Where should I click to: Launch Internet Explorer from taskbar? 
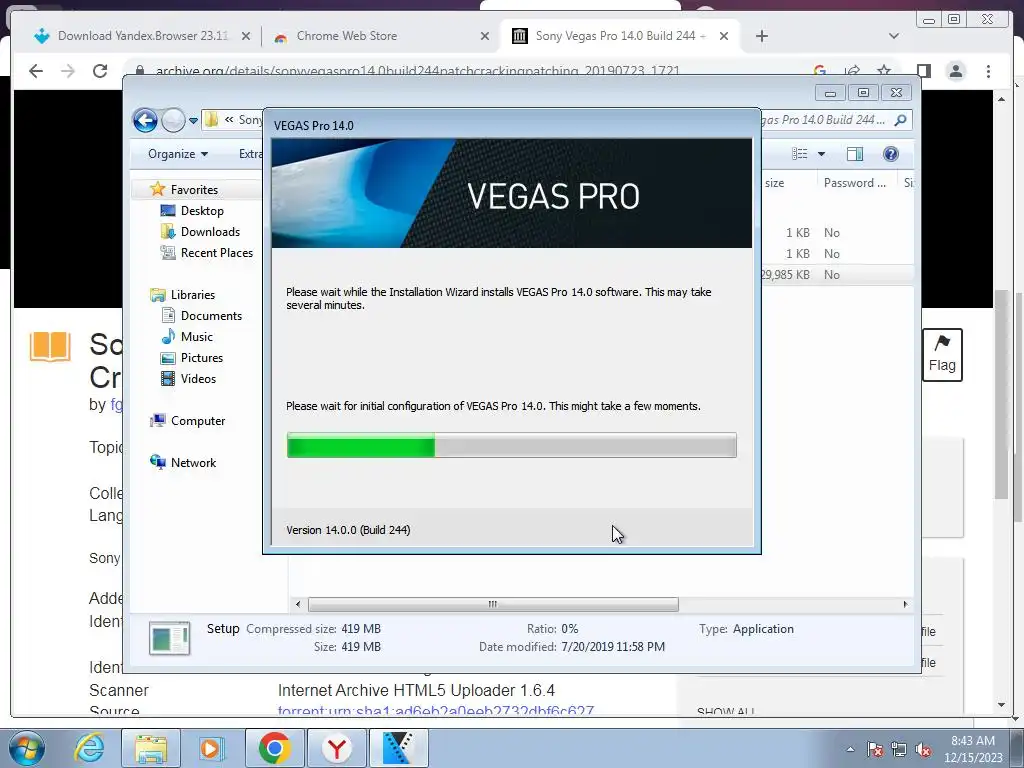point(89,748)
